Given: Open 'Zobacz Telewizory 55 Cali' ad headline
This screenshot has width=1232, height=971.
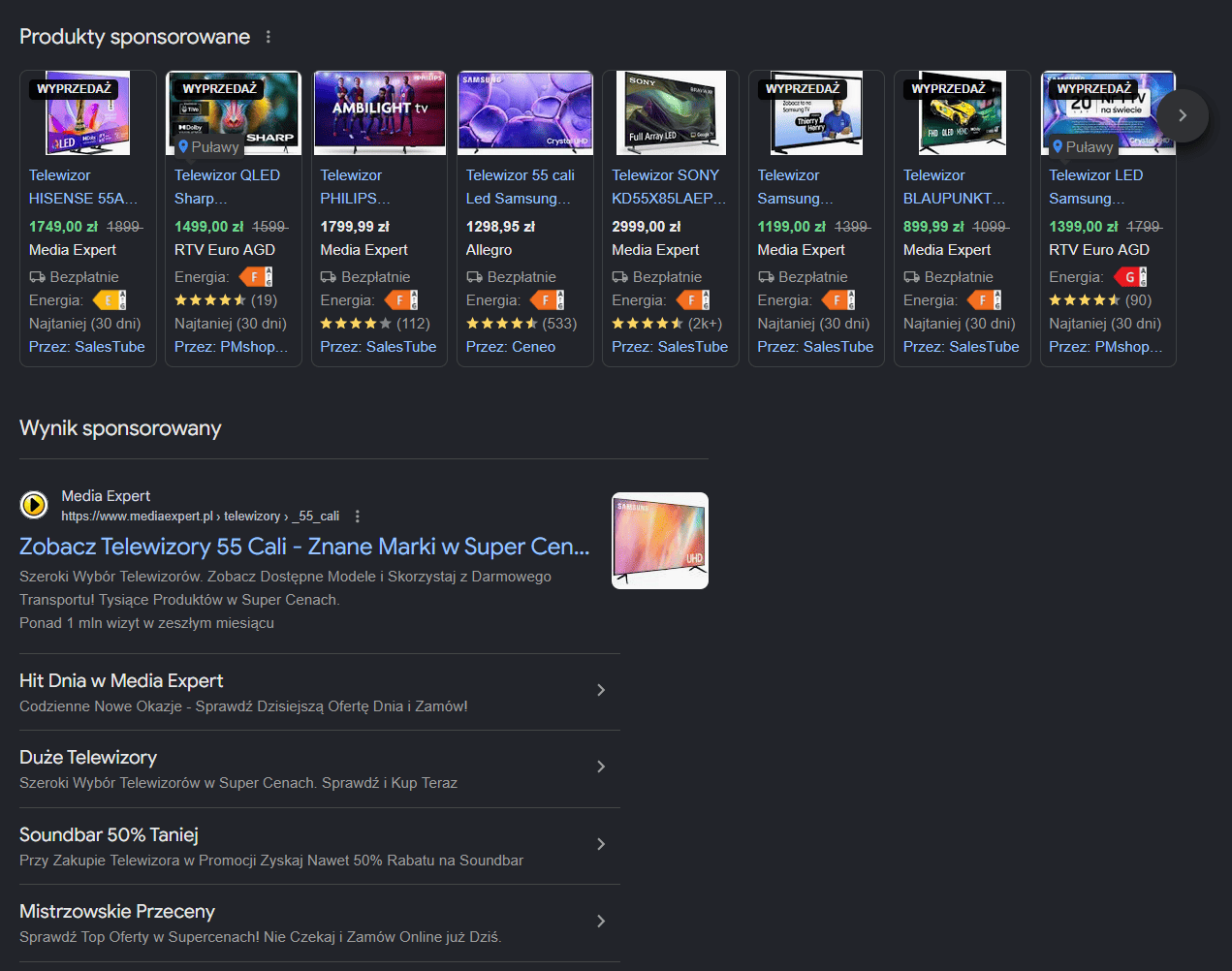Looking at the screenshot, I should pyautogui.click(x=304, y=547).
